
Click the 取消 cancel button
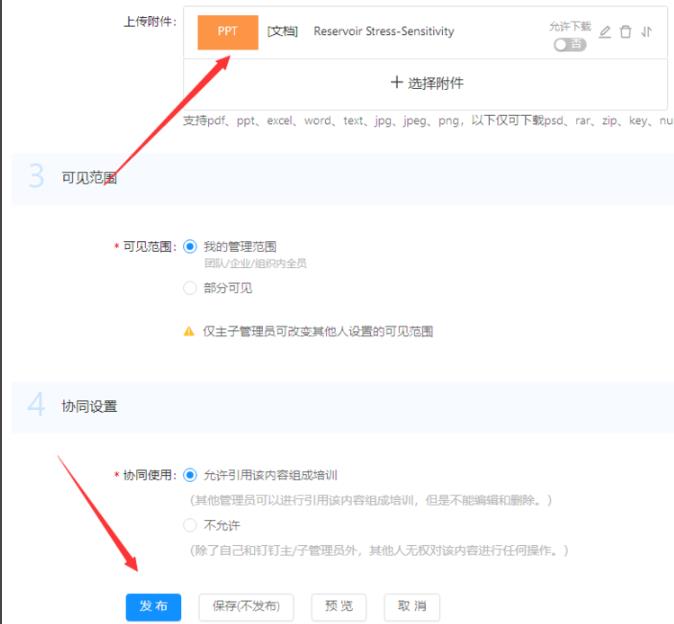(x=412, y=606)
